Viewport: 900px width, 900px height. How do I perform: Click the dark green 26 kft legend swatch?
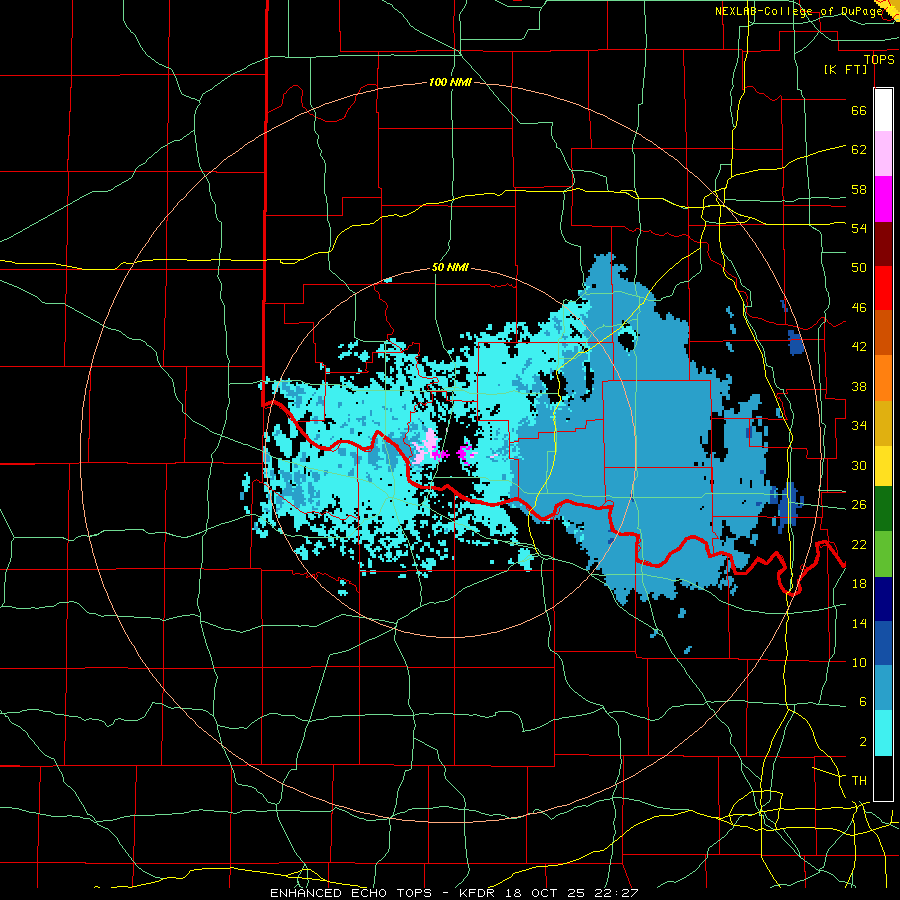click(x=883, y=509)
